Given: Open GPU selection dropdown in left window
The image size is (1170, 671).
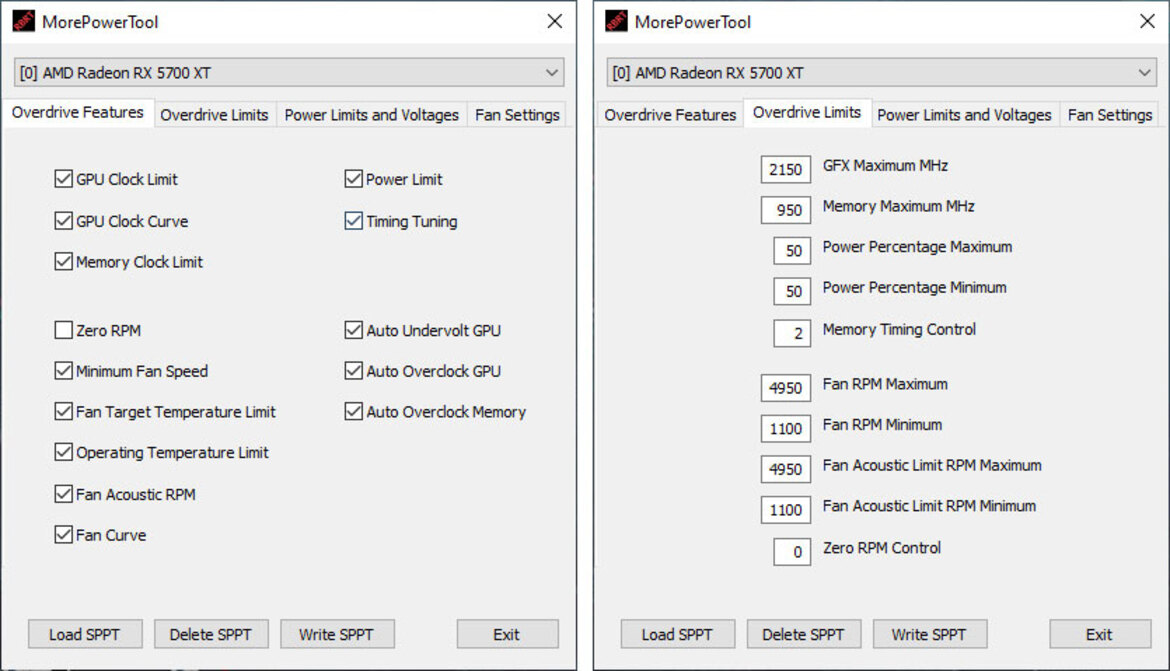Looking at the screenshot, I should pyautogui.click(x=289, y=72).
